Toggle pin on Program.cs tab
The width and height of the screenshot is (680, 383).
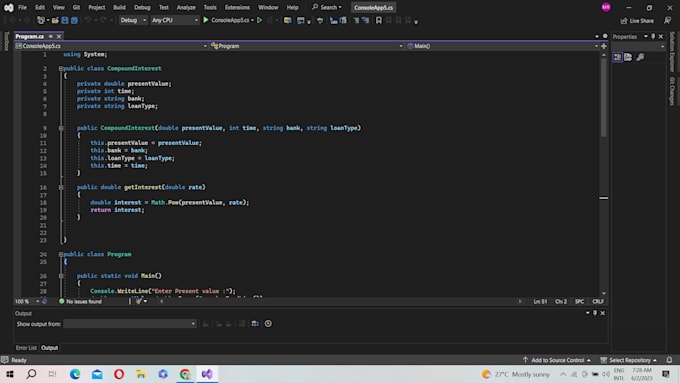click(x=50, y=36)
